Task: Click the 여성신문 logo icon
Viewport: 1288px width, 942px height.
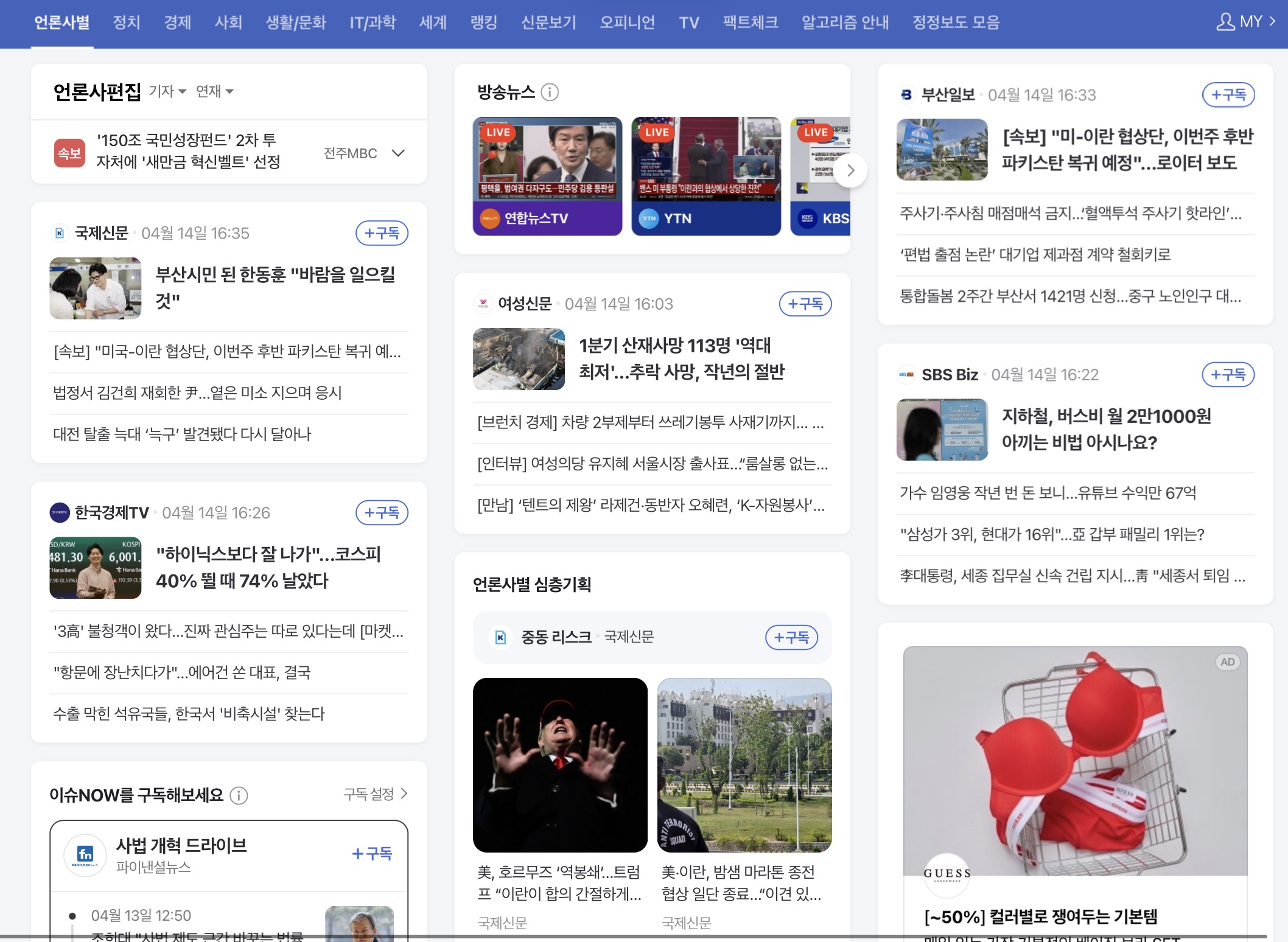Action: point(483,304)
